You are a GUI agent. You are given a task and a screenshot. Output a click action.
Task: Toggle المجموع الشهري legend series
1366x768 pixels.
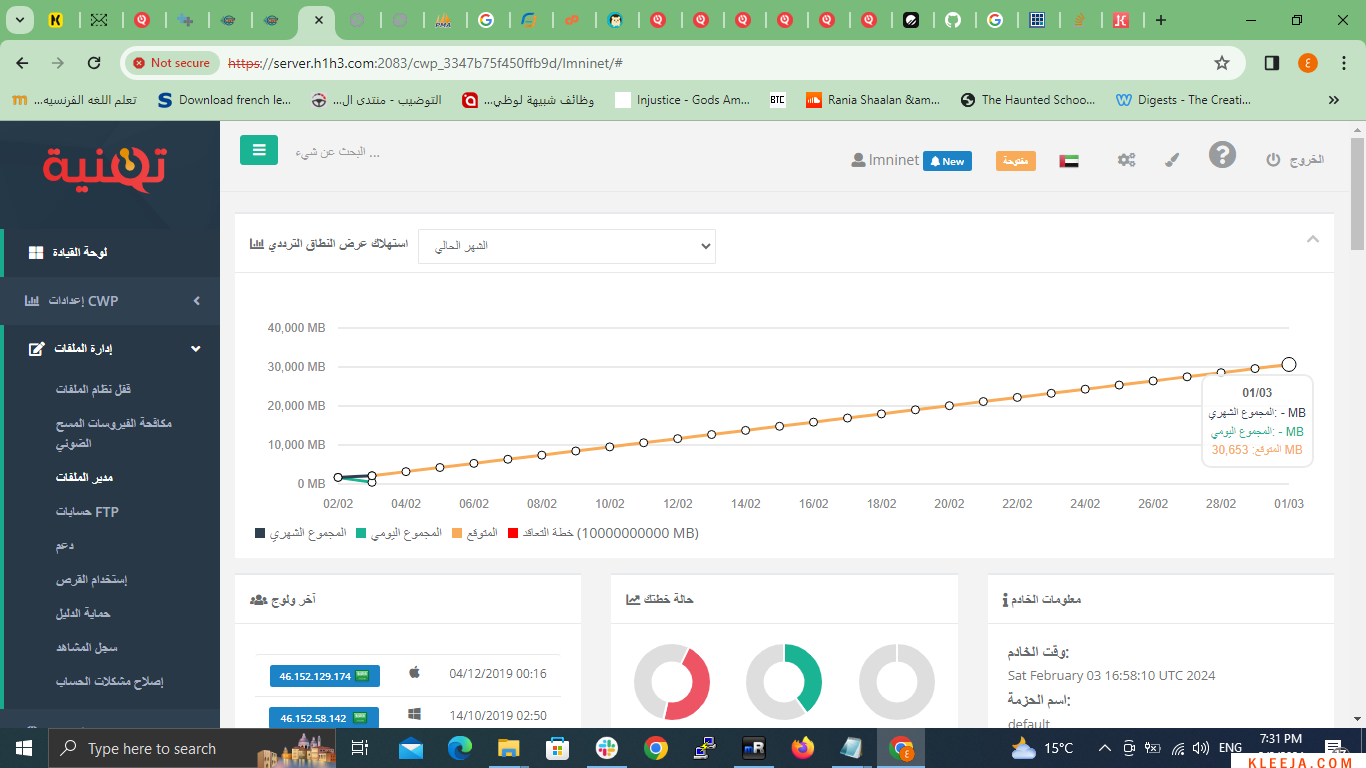pyautogui.click(x=301, y=533)
